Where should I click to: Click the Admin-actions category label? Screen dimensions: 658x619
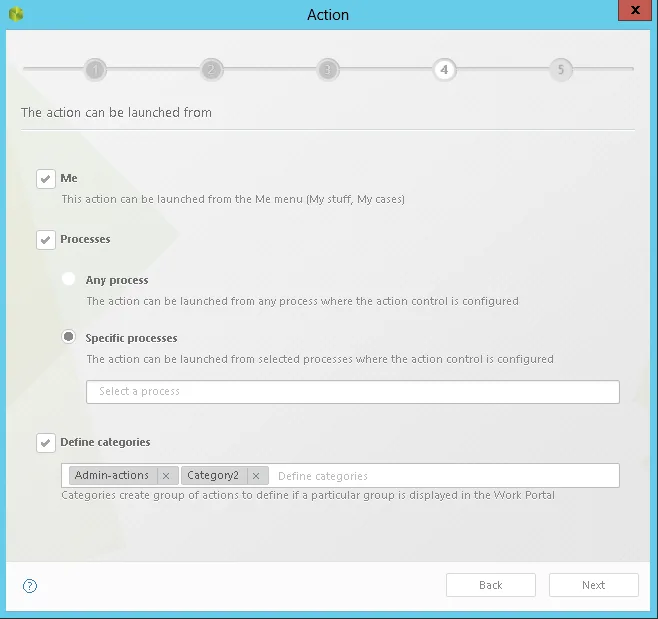[x=112, y=475]
